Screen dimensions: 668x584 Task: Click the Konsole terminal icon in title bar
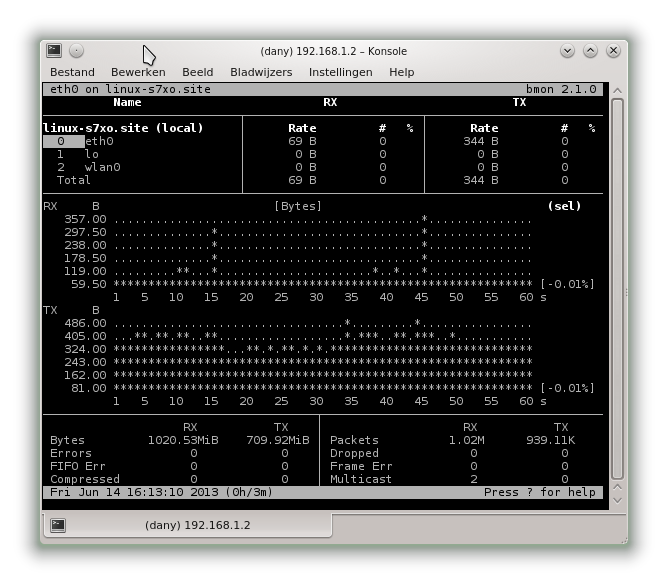[x=54, y=51]
